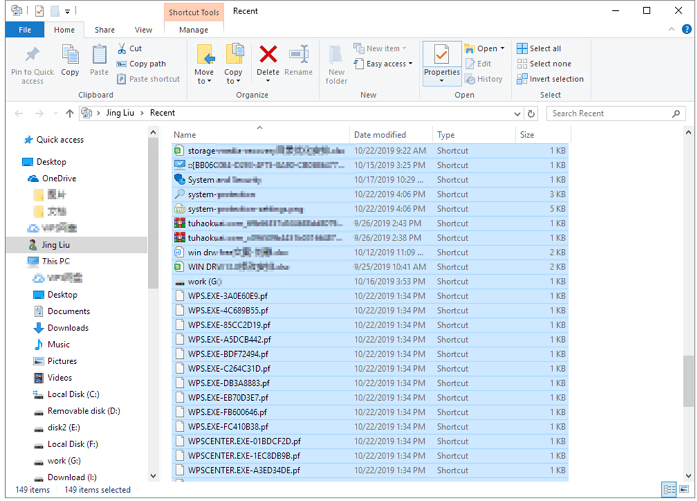Click the Refresh button

click(531, 114)
